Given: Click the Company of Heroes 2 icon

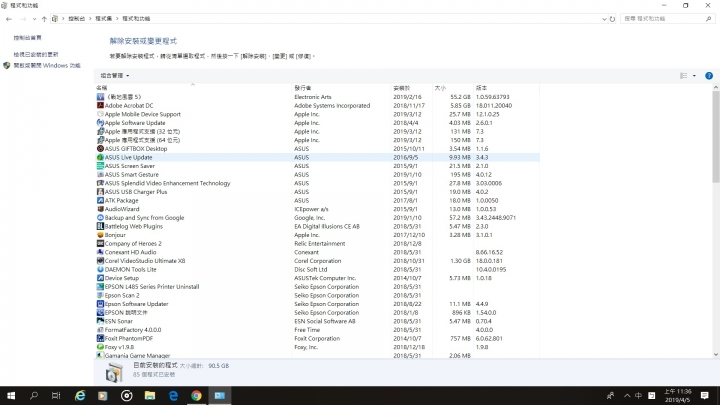Looking at the screenshot, I should [x=100, y=243].
